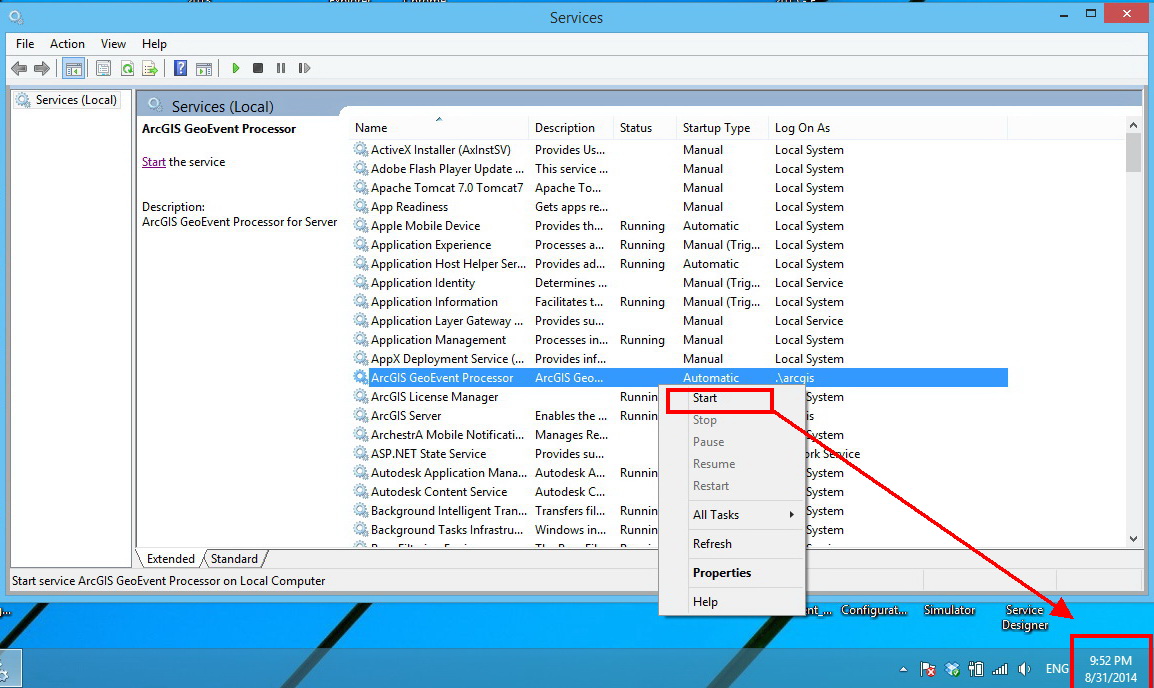Viewport: 1154px width, 688px height.
Task: Open the blue Help question mark icon
Action: coord(180,68)
